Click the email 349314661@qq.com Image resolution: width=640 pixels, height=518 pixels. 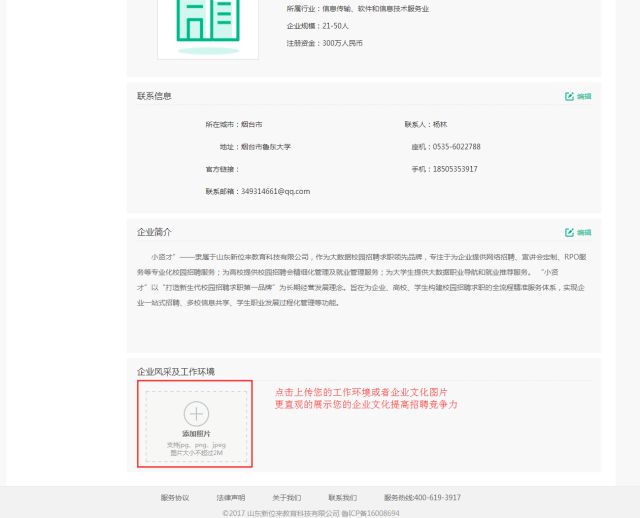point(276,191)
